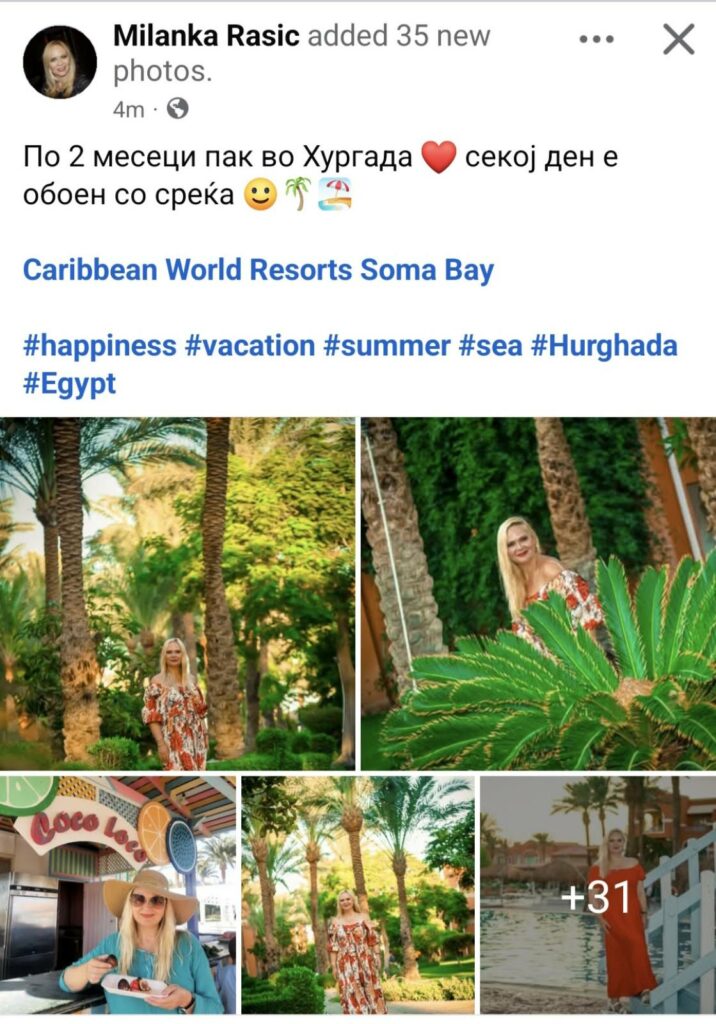This screenshot has height=1024, width=716.
Task: Open Caribbean World Resorts Soma Bay link
Action: click(259, 270)
